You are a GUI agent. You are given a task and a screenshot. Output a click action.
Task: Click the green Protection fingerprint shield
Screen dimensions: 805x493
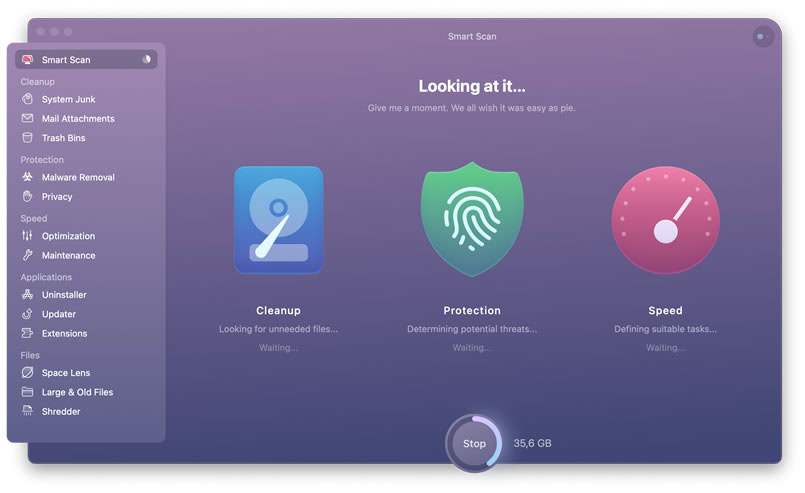coord(472,219)
